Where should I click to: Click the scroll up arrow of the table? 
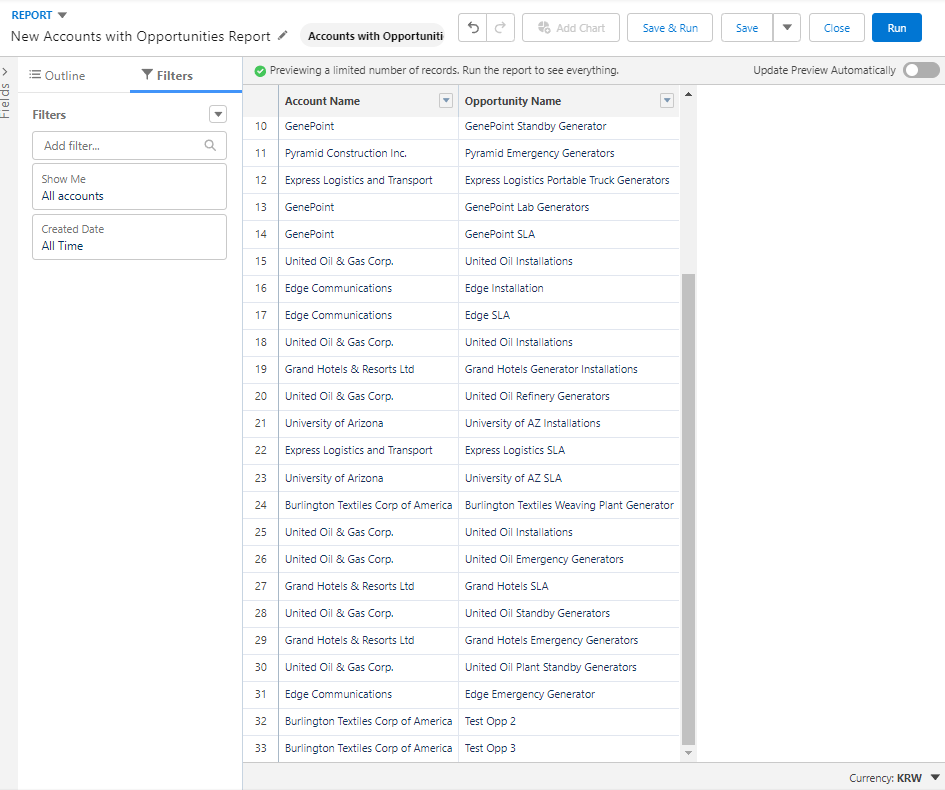click(x=688, y=95)
